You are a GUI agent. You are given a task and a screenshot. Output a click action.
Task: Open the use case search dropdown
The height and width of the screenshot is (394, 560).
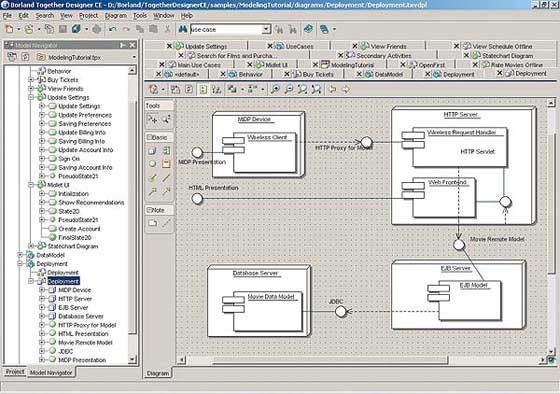tap(266, 29)
